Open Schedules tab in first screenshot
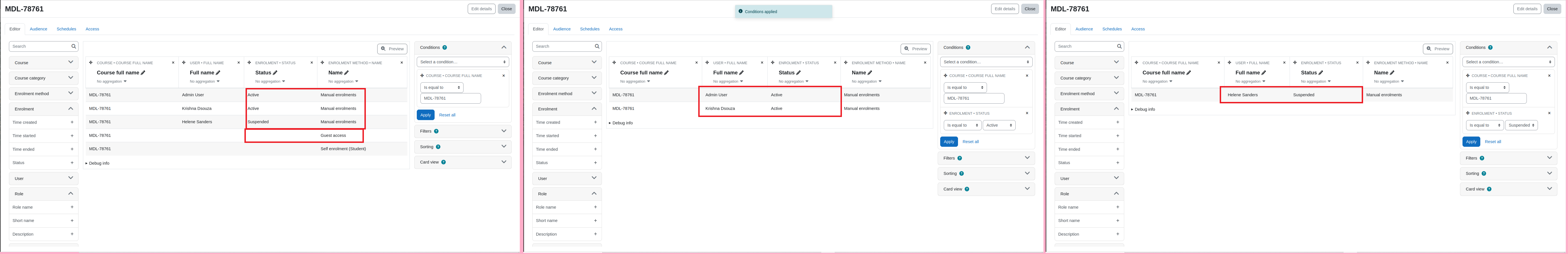This screenshot has width=1568, height=254. (x=66, y=29)
